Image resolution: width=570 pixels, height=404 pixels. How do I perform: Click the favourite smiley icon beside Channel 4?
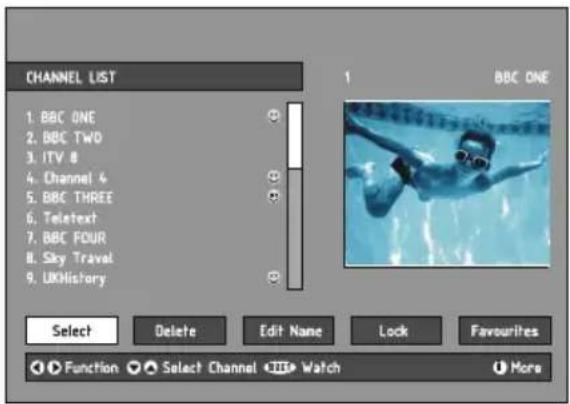point(274,177)
